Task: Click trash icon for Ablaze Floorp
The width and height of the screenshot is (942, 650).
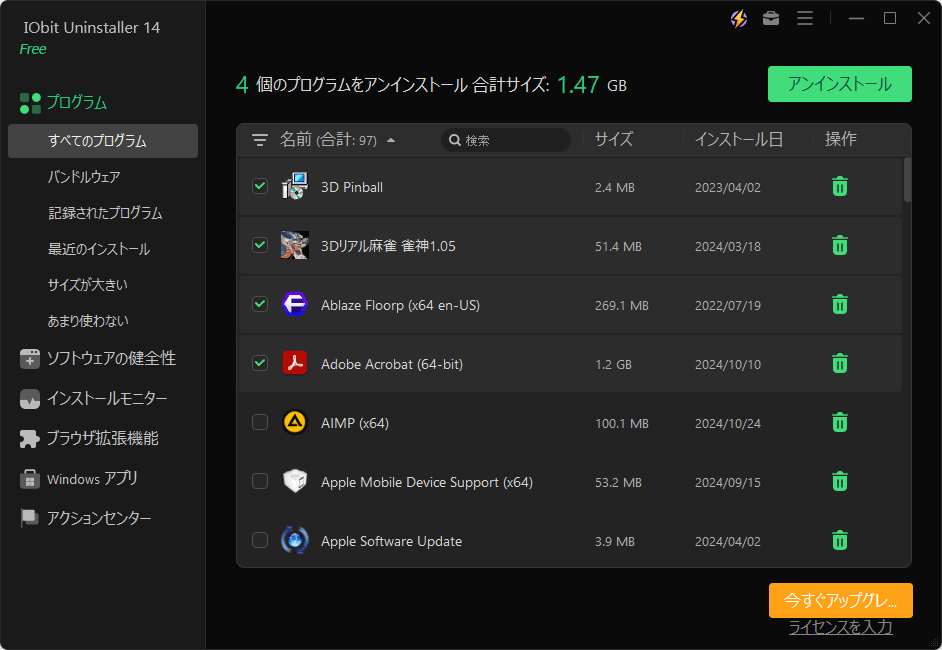Action: [840, 305]
